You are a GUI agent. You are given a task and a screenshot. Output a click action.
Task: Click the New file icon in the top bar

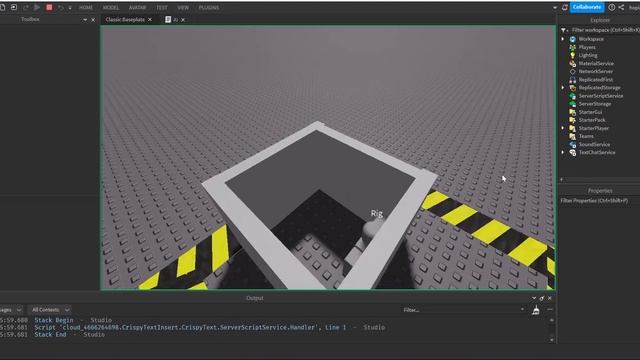[2, 7]
